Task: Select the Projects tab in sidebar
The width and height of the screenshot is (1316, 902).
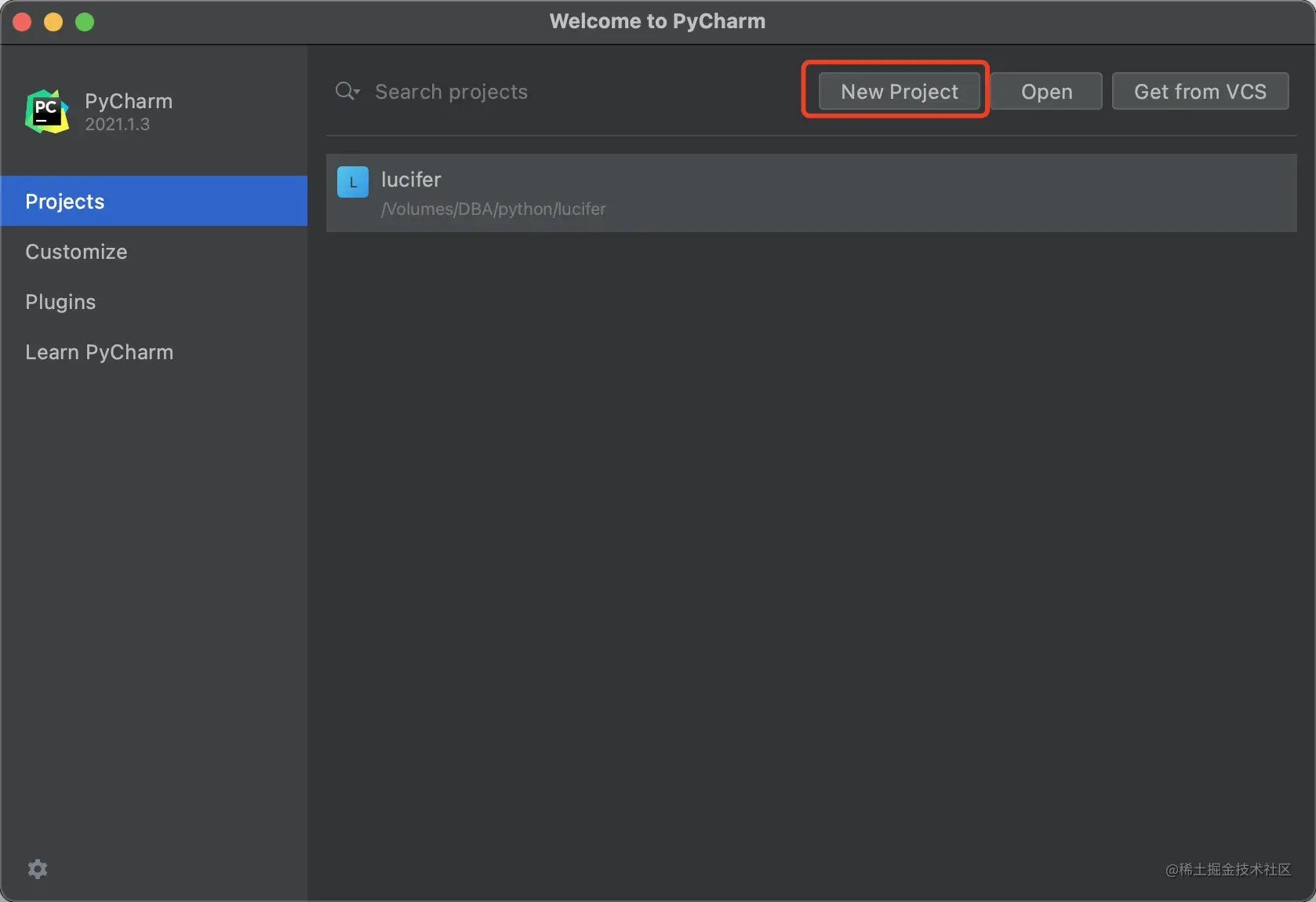Action: (x=154, y=201)
